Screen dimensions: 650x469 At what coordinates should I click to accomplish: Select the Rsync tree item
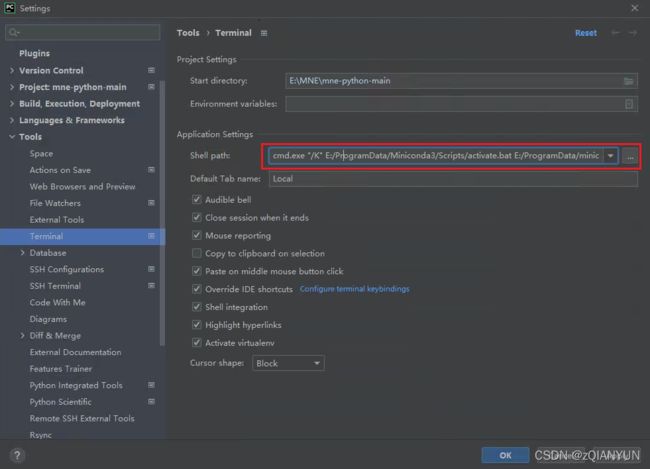pyautogui.click(x=41, y=435)
